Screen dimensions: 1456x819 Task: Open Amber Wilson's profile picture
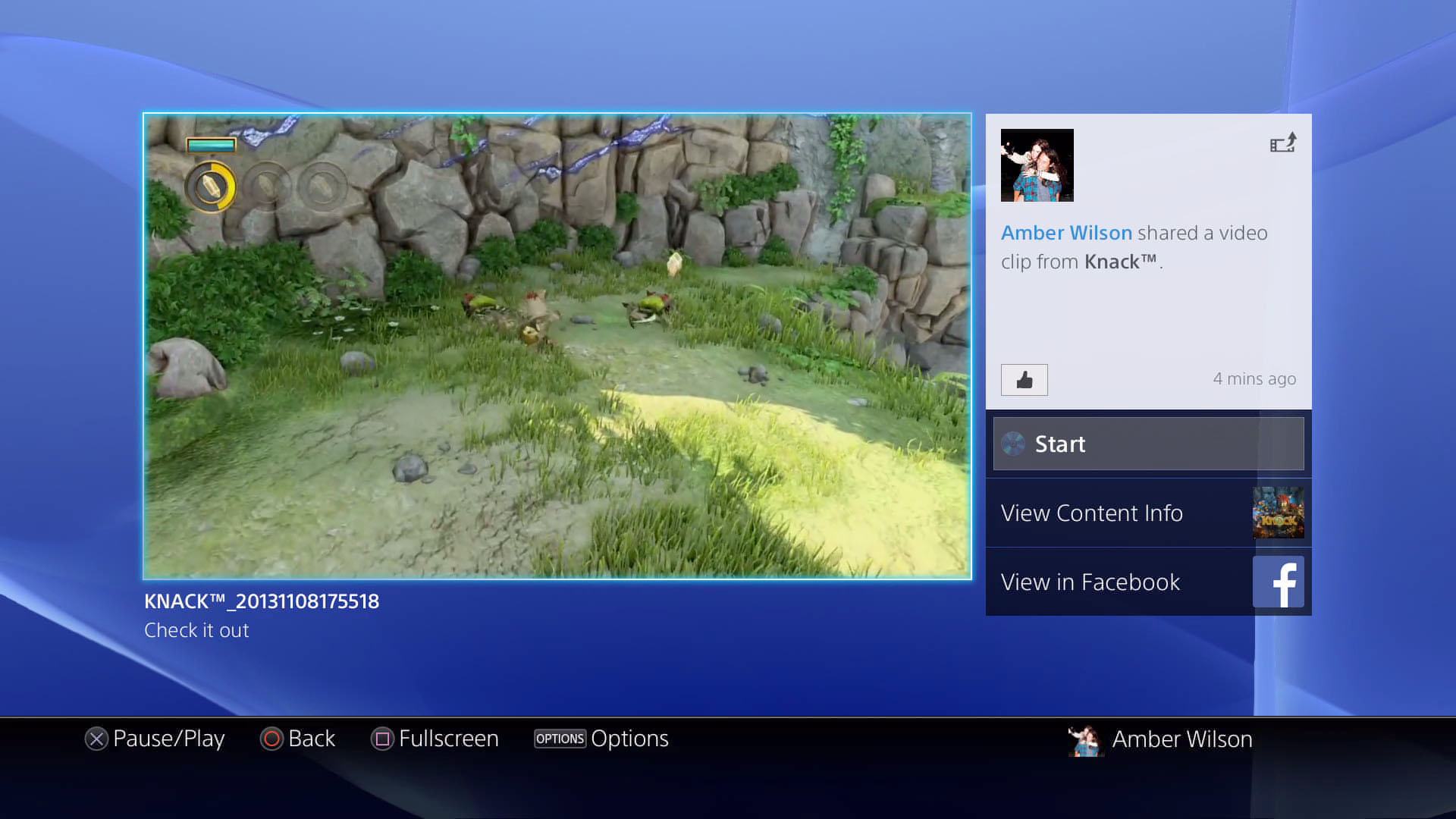point(1037,165)
